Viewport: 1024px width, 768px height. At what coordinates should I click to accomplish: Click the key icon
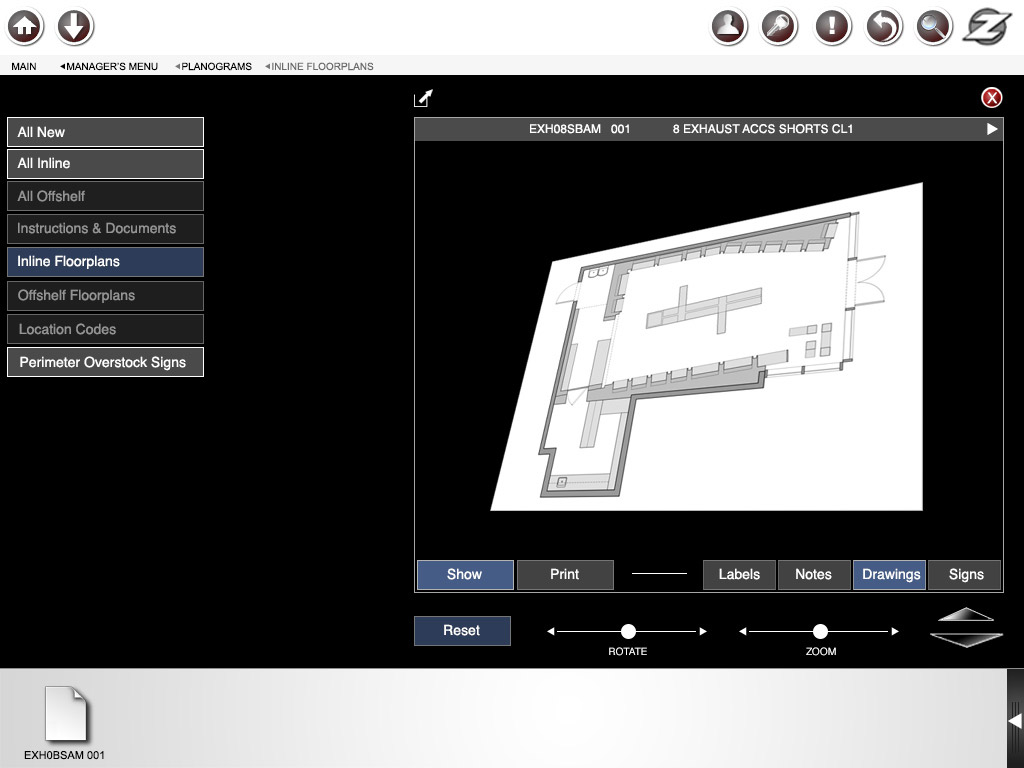[780, 27]
